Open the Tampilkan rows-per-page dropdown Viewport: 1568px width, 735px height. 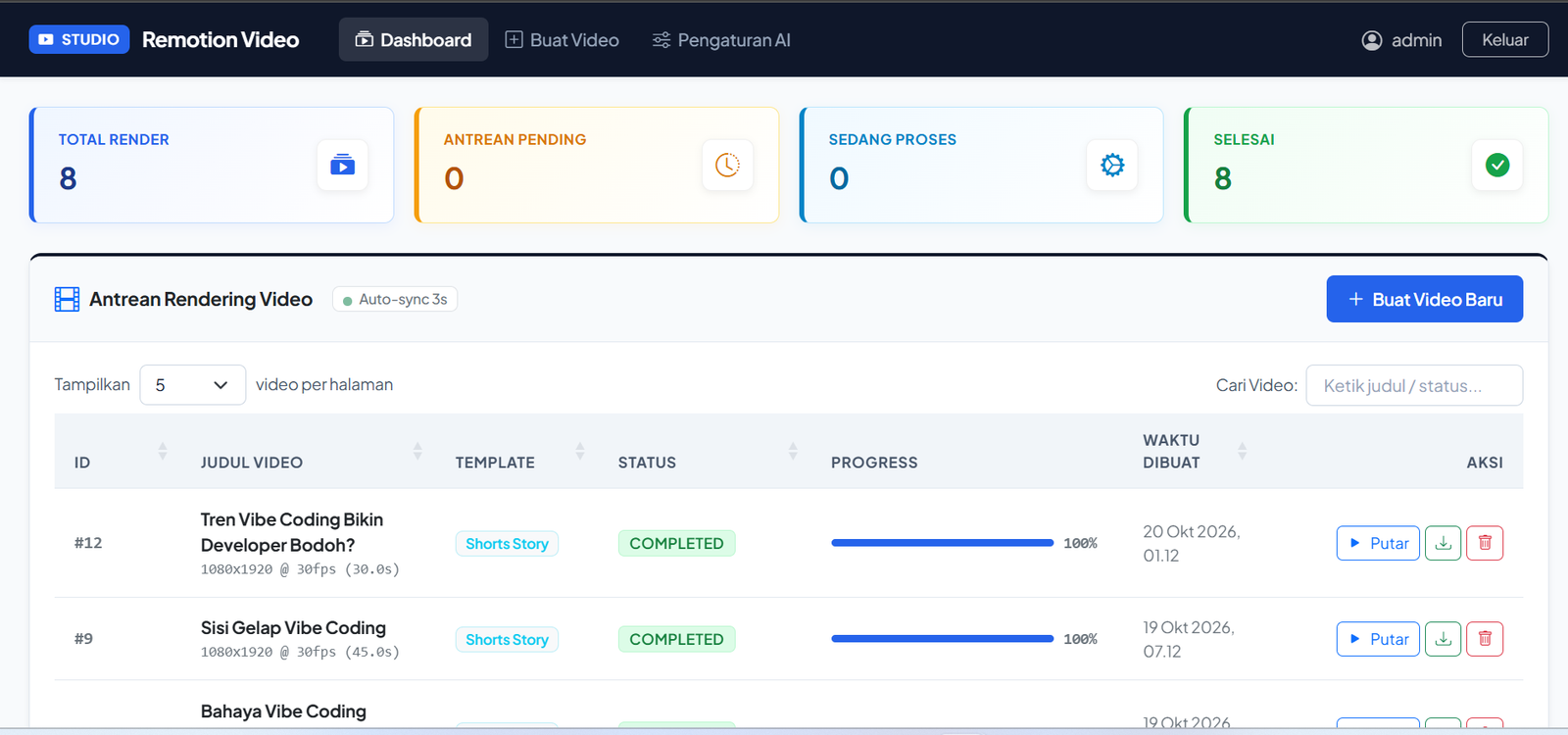(x=193, y=385)
